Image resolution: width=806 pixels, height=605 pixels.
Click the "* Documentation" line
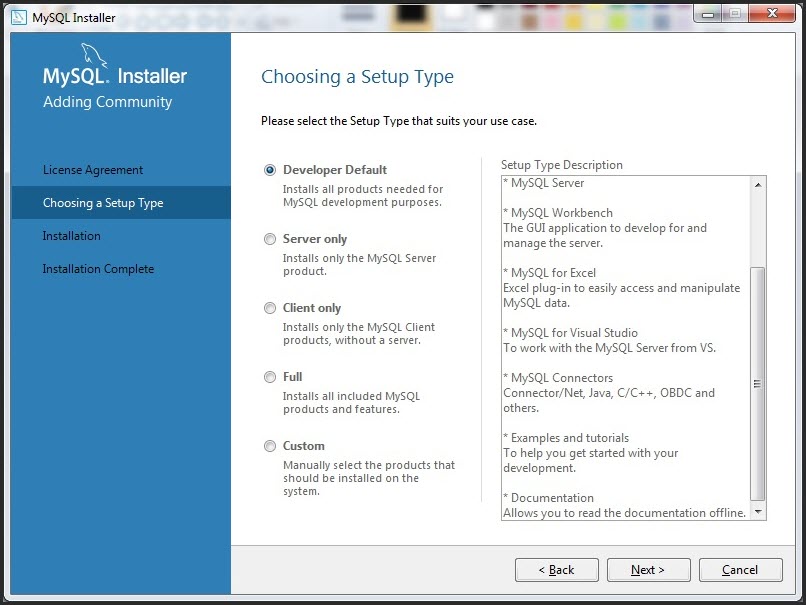(548, 498)
